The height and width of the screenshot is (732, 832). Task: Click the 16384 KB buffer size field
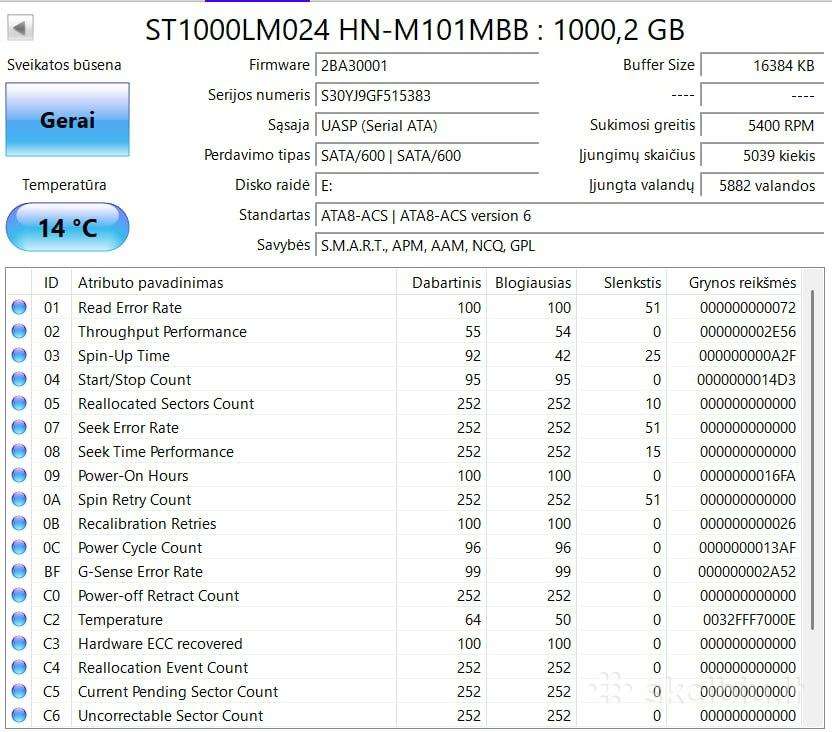[x=762, y=65]
